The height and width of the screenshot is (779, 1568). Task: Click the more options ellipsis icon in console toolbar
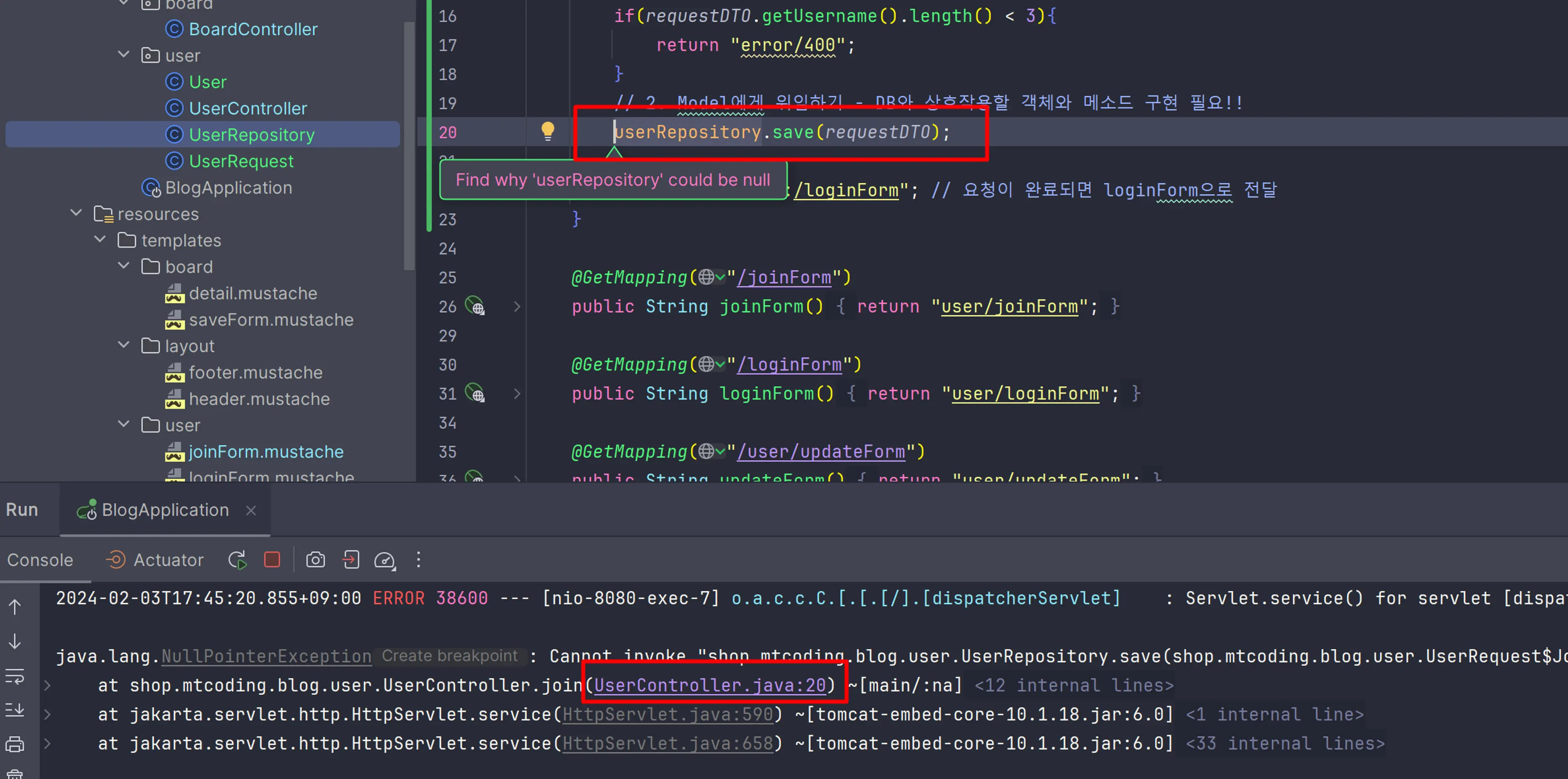(x=420, y=560)
